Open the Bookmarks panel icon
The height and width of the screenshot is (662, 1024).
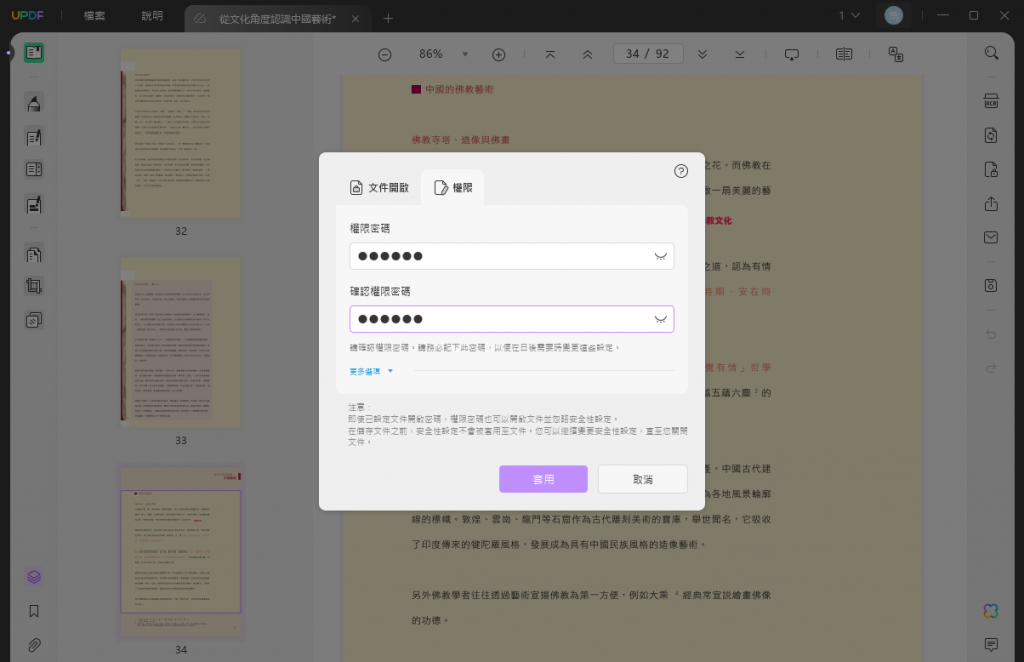[34, 611]
